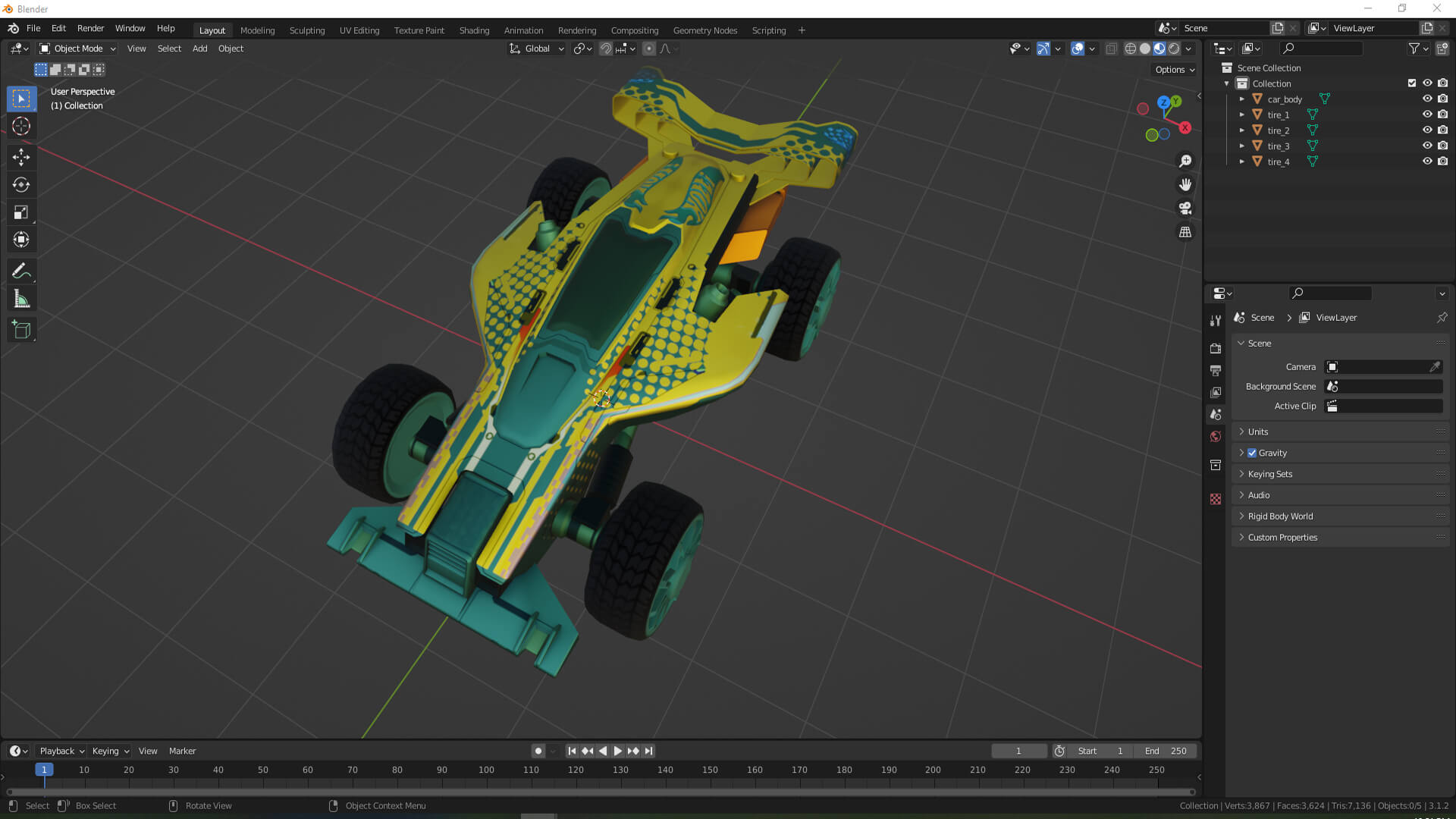
Task: Toggle tire_1 viewport visibility eye
Action: pos(1427,115)
